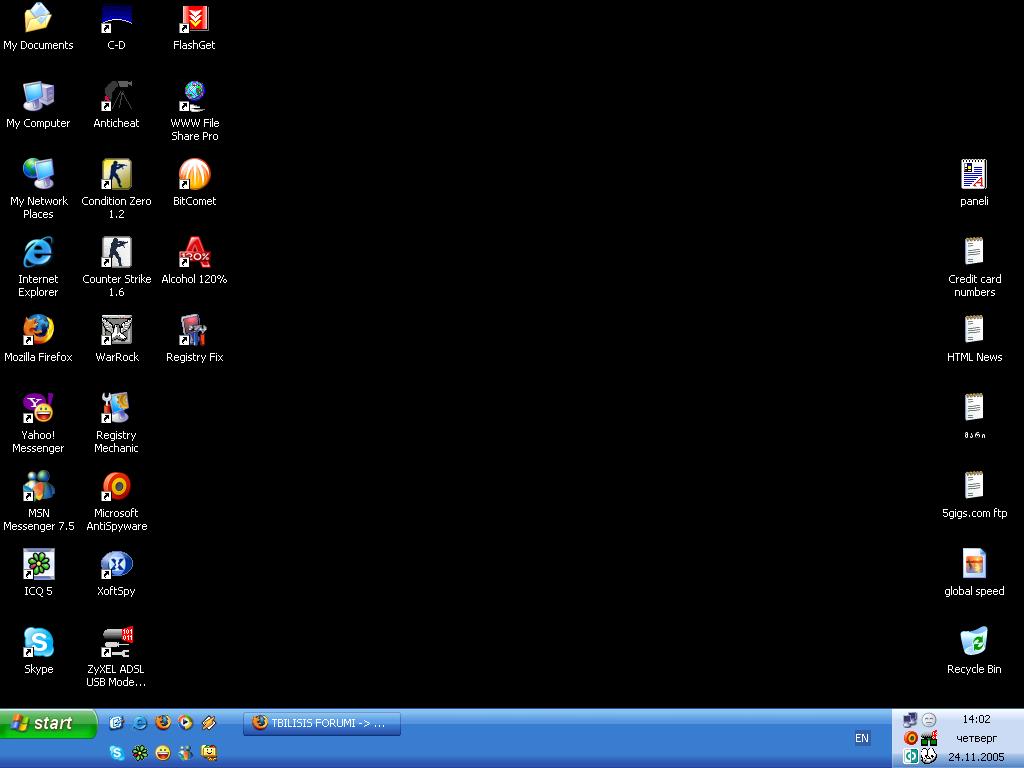Select the Credit card numbers text file

tap(974, 266)
